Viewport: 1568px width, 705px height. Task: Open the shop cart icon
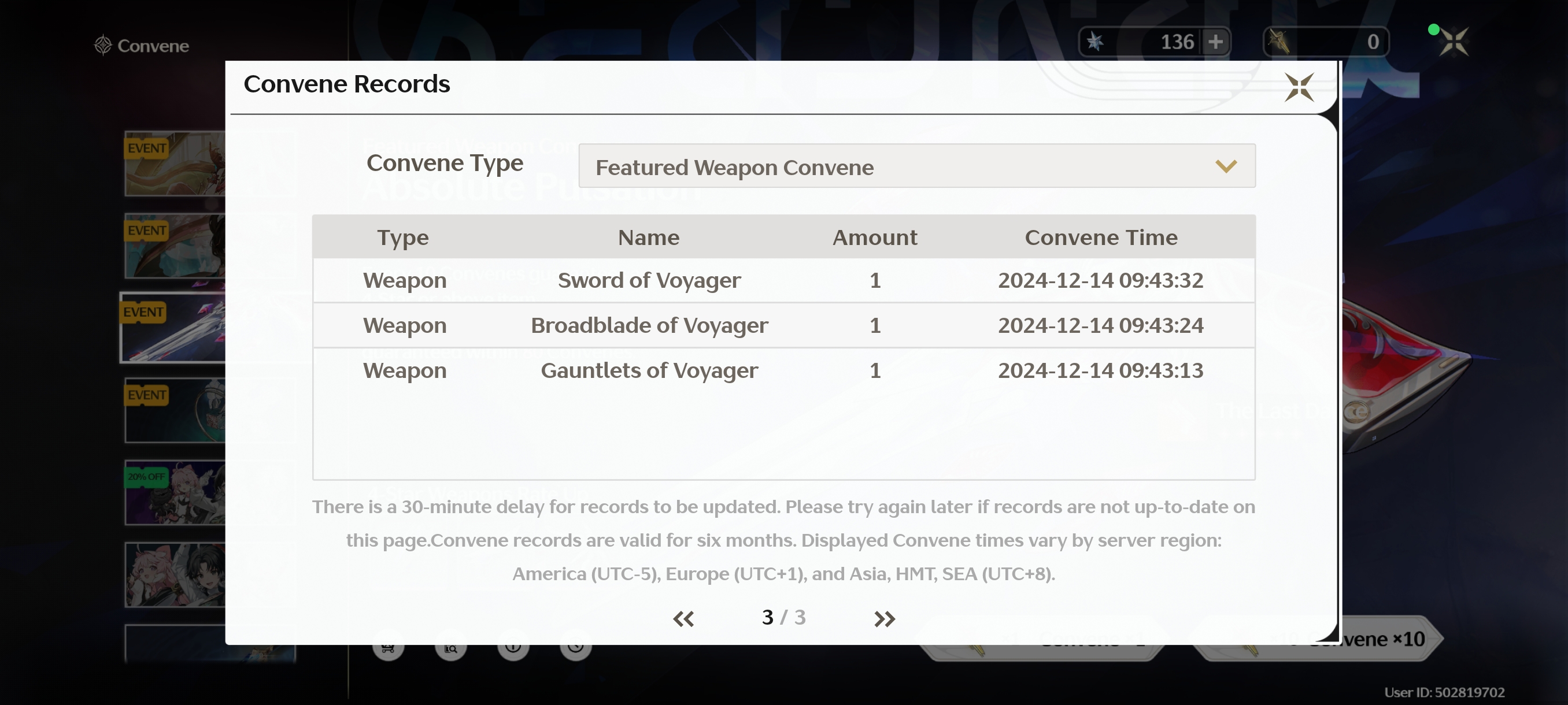[x=388, y=647]
